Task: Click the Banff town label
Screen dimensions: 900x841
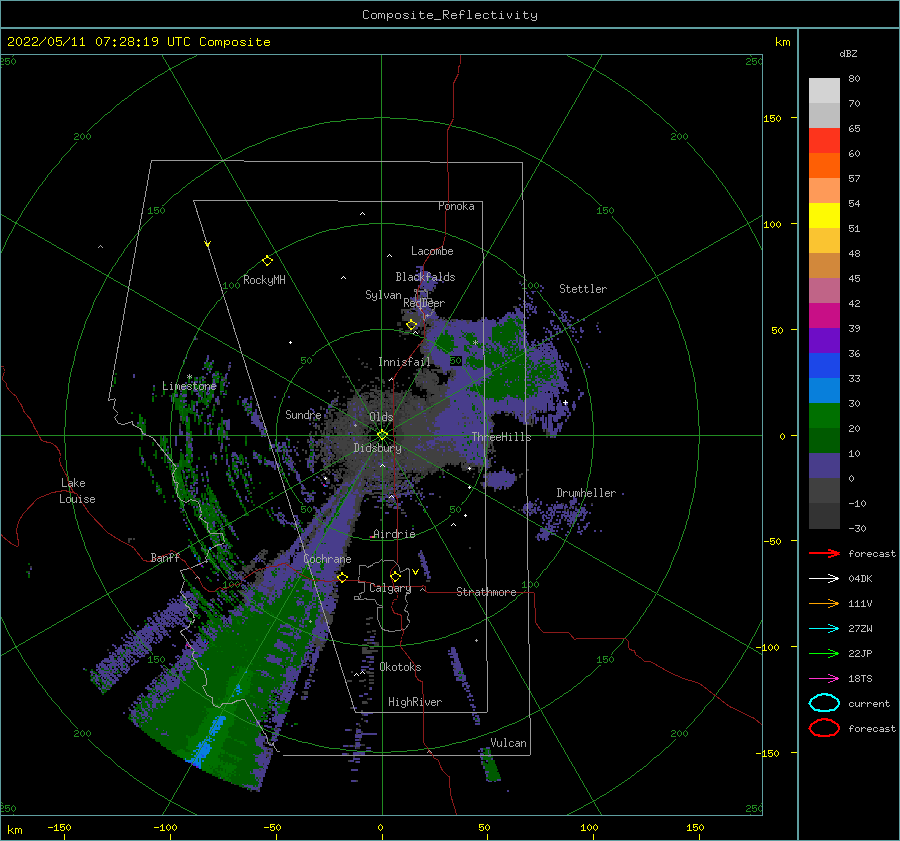Action: coord(165,558)
